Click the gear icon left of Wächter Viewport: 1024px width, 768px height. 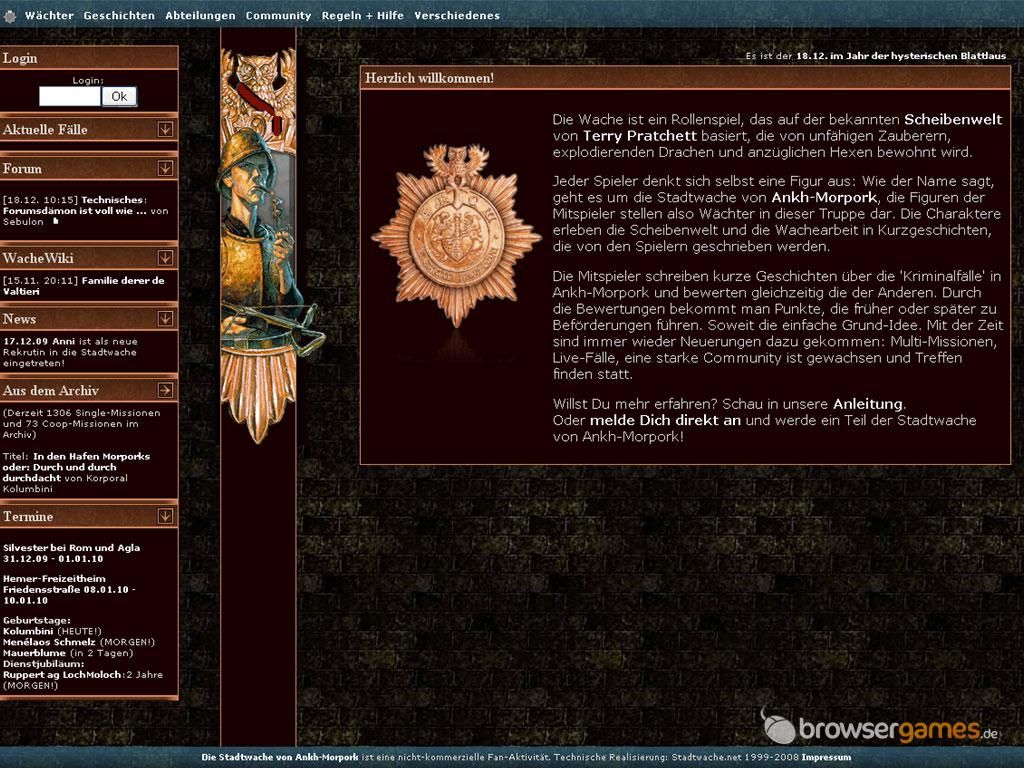[x=10, y=16]
